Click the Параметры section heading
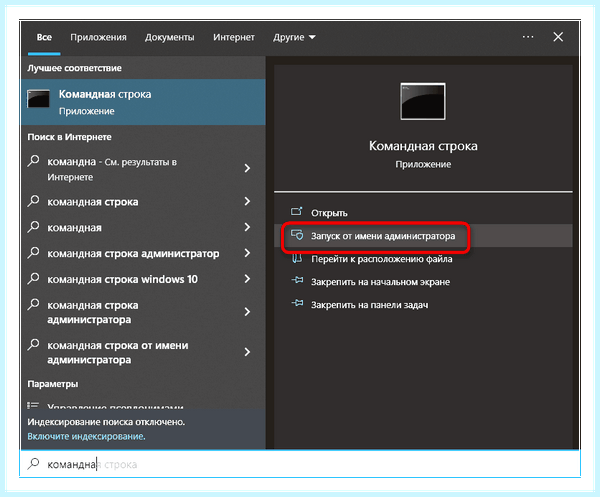 pos(52,384)
